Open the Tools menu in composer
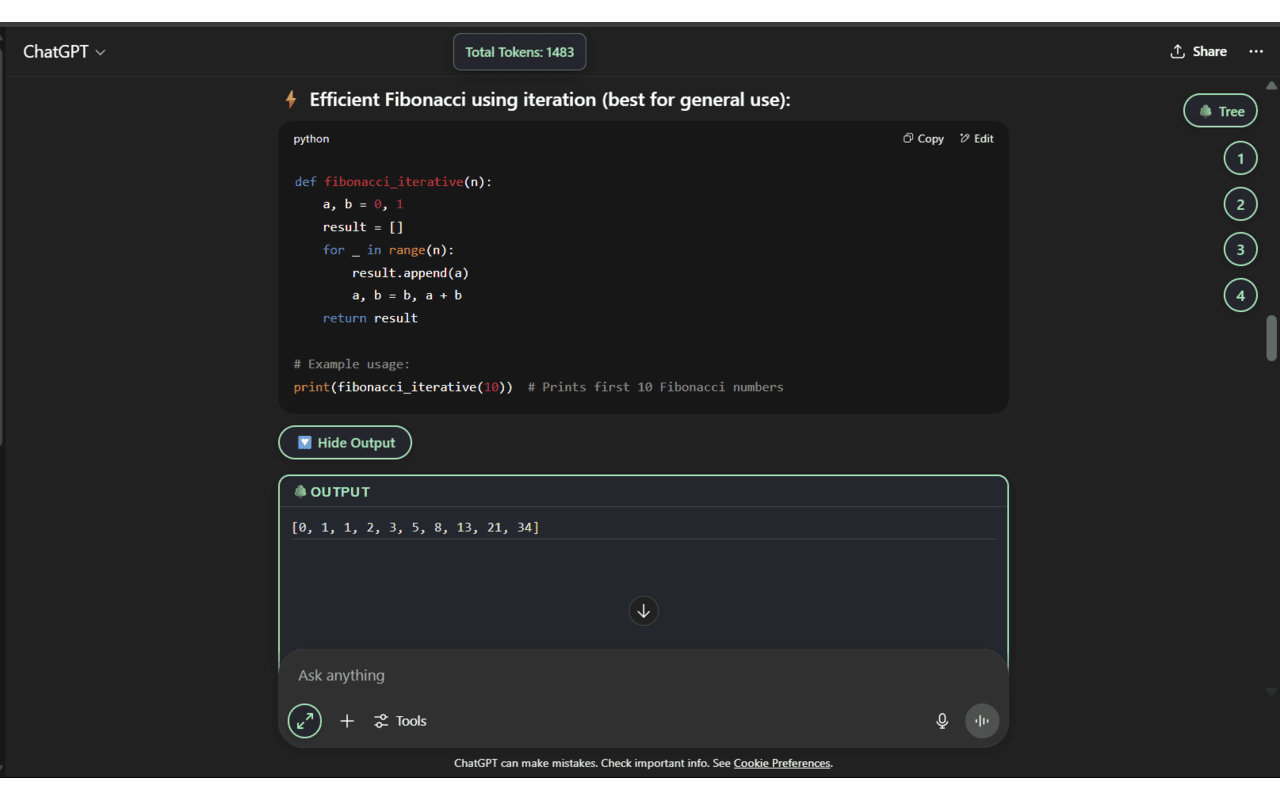This screenshot has height=800, width=1280. point(400,721)
